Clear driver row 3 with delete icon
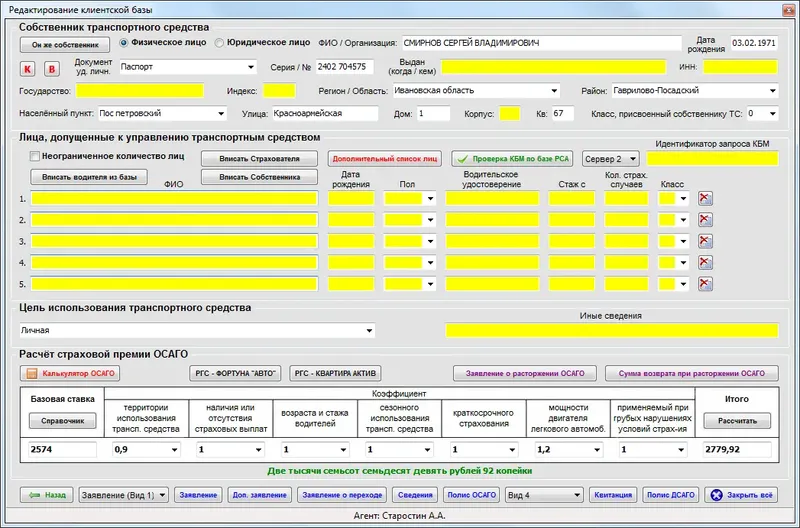Image resolution: width=800 pixels, height=528 pixels. click(x=706, y=241)
